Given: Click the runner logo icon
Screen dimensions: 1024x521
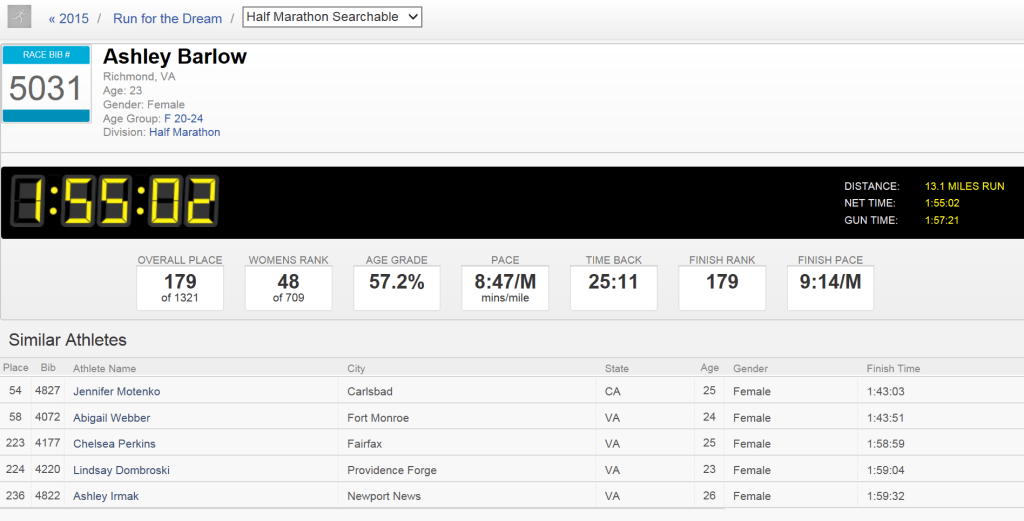Looking at the screenshot, I should click(20, 17).
